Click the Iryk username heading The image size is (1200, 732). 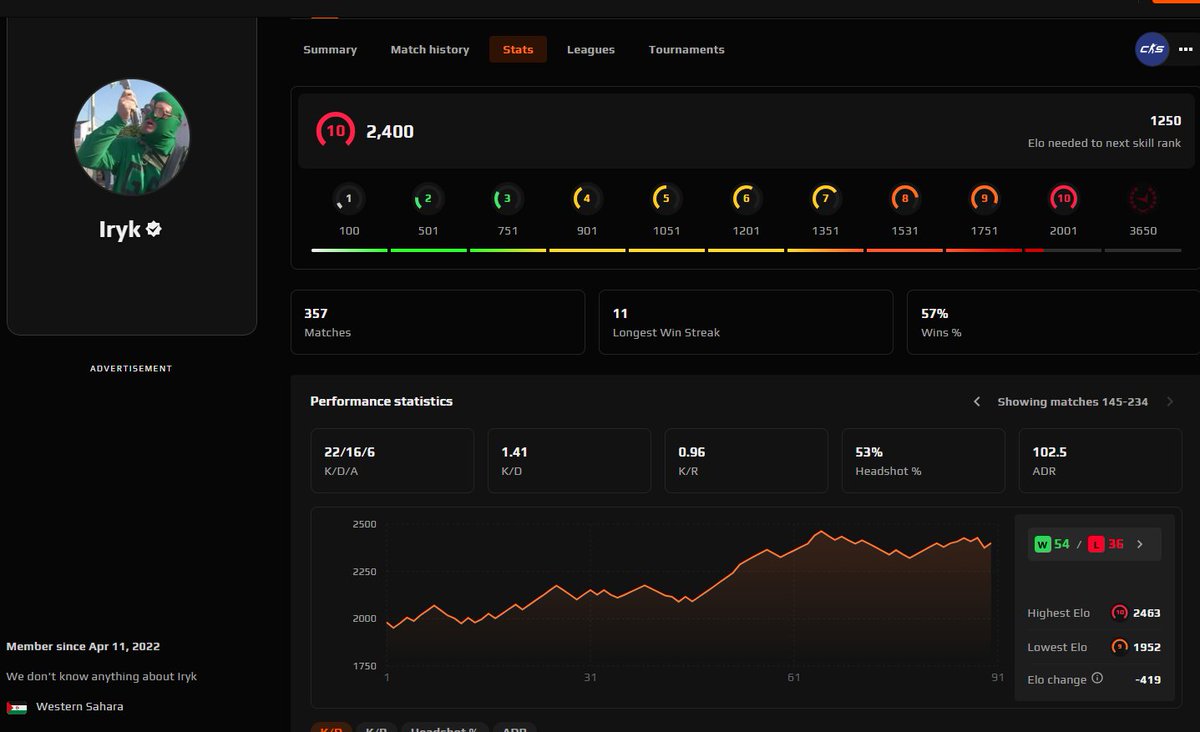[120, 229]
